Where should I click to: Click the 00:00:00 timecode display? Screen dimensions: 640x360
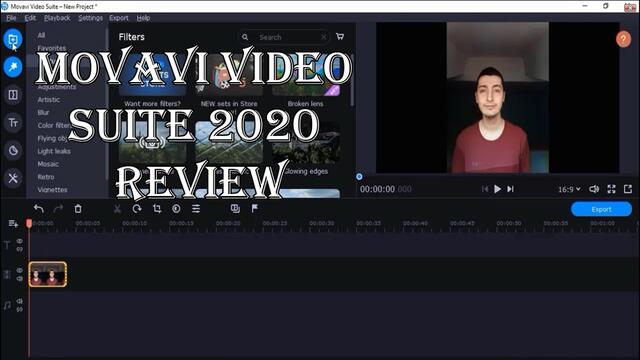[x=385, y=189]
